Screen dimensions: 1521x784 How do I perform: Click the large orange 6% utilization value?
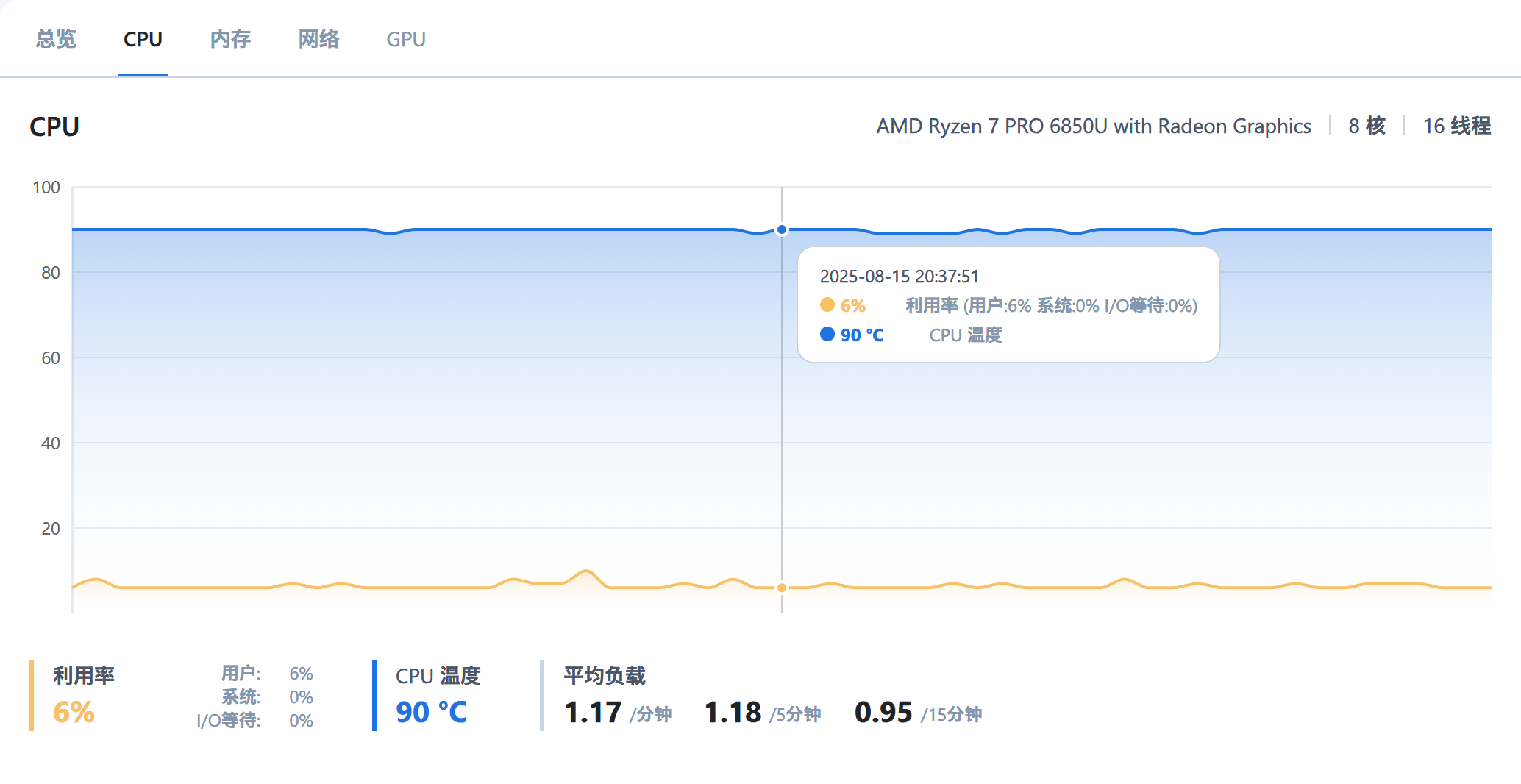(74, 712)
